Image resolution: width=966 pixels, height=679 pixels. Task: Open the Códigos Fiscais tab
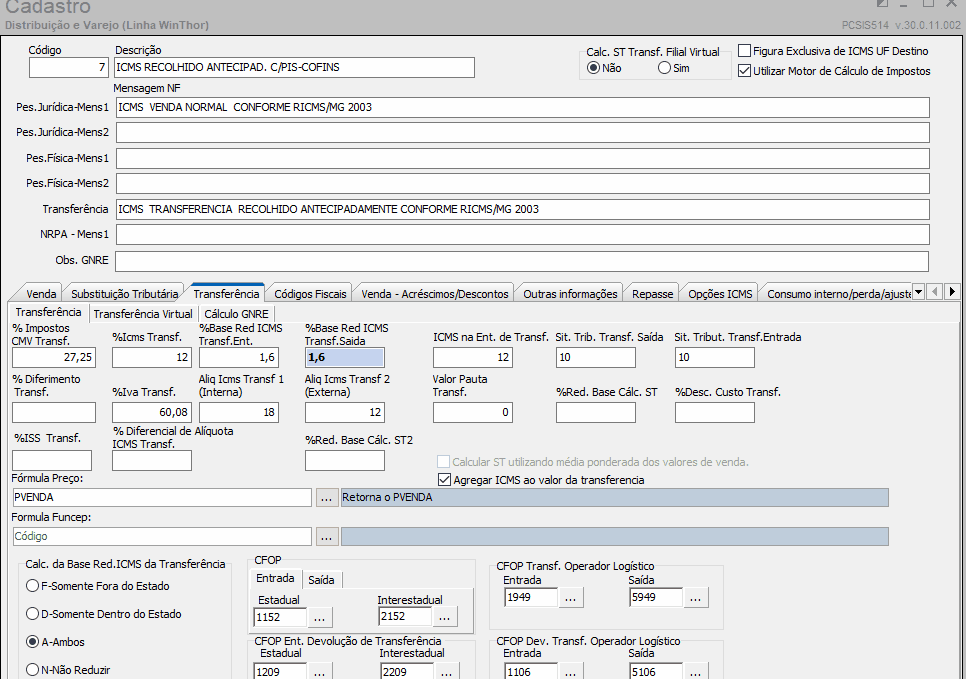(310, 294)
